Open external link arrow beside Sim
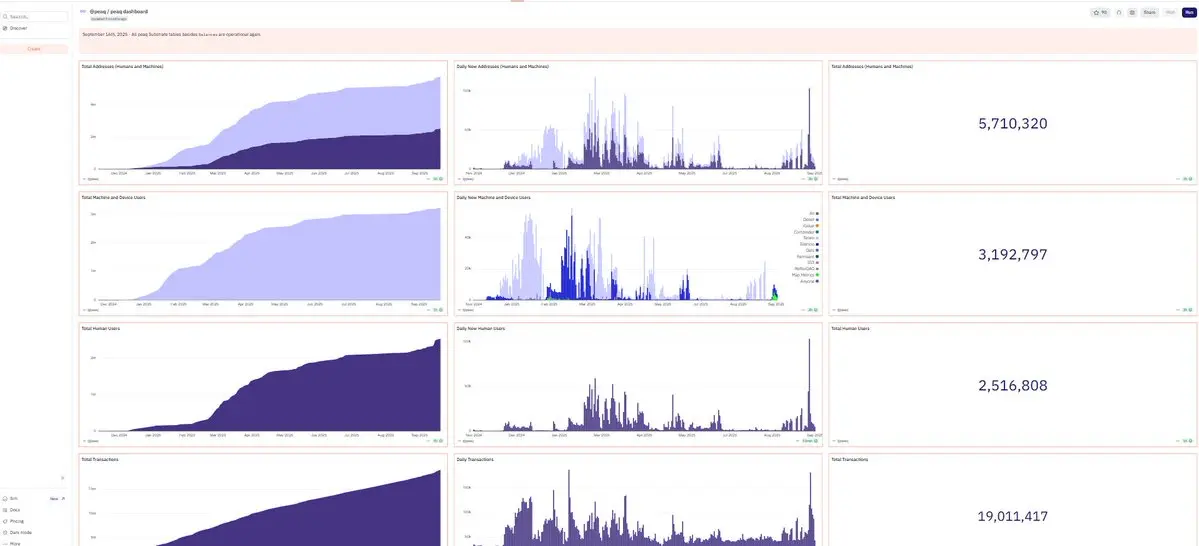 click(63, 499)
